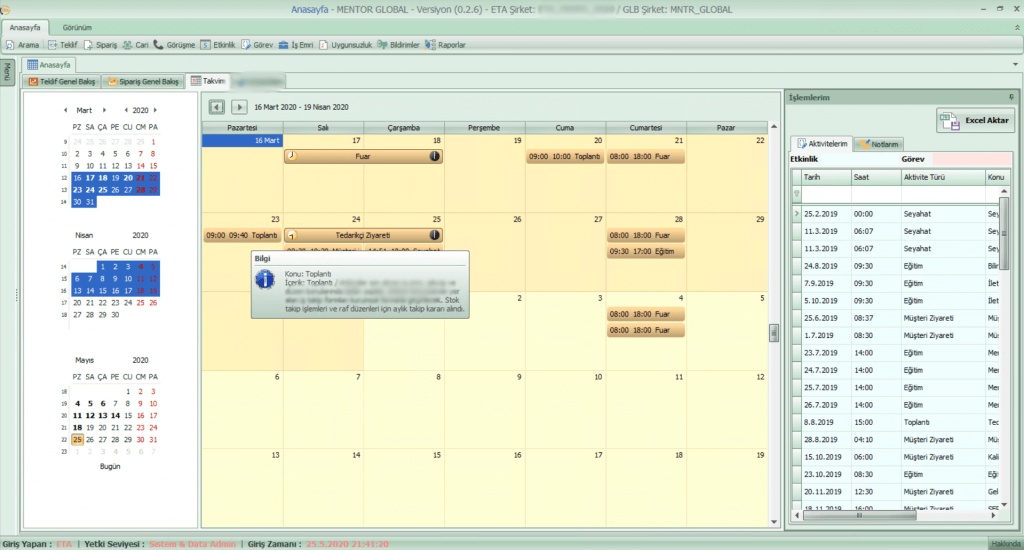Click the activity grid horizontal scrollbar
Viewport: 1024px width, 550px height.
(859, 515)
